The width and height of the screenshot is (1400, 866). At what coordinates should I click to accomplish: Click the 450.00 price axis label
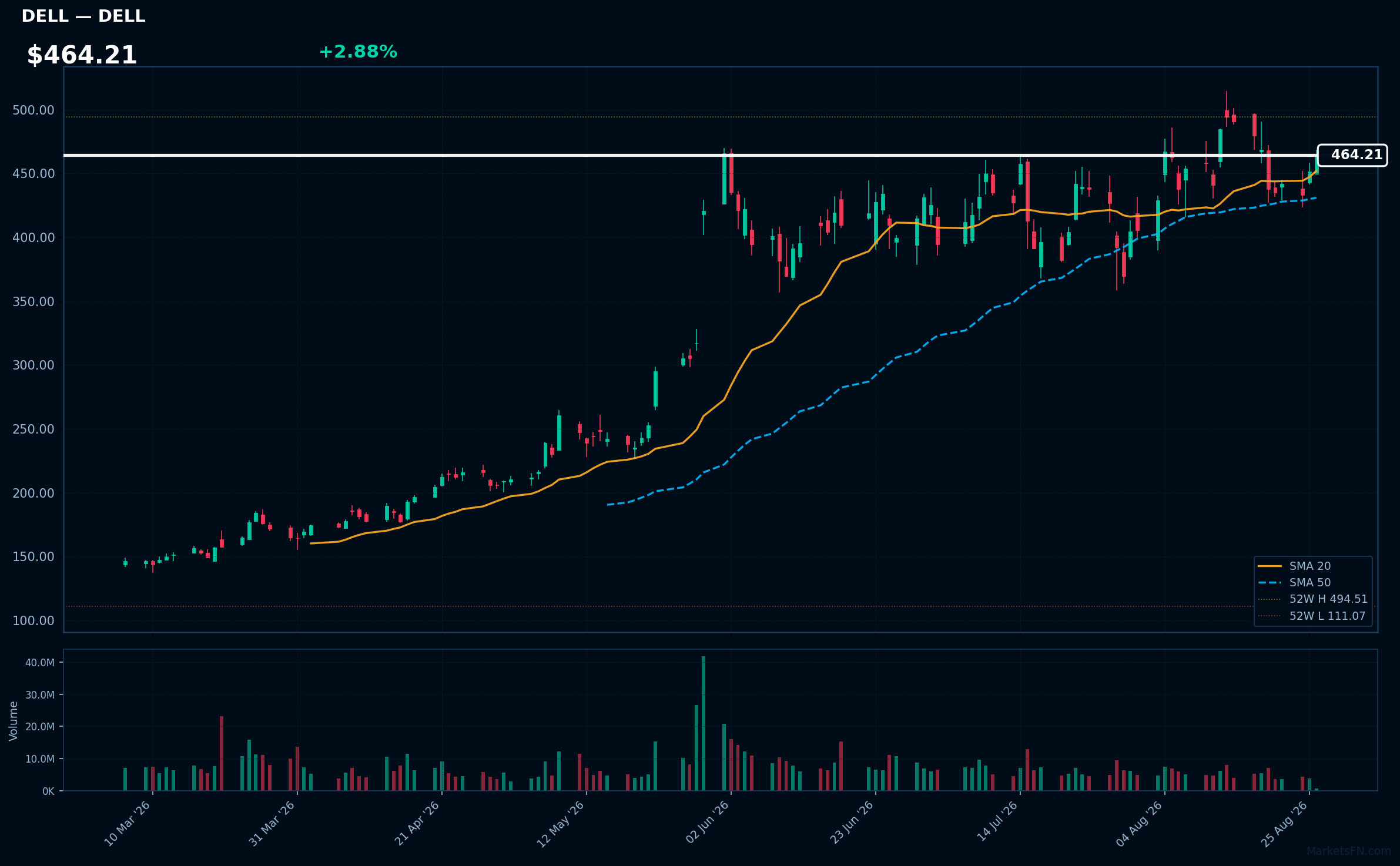(x=34, y=174)
